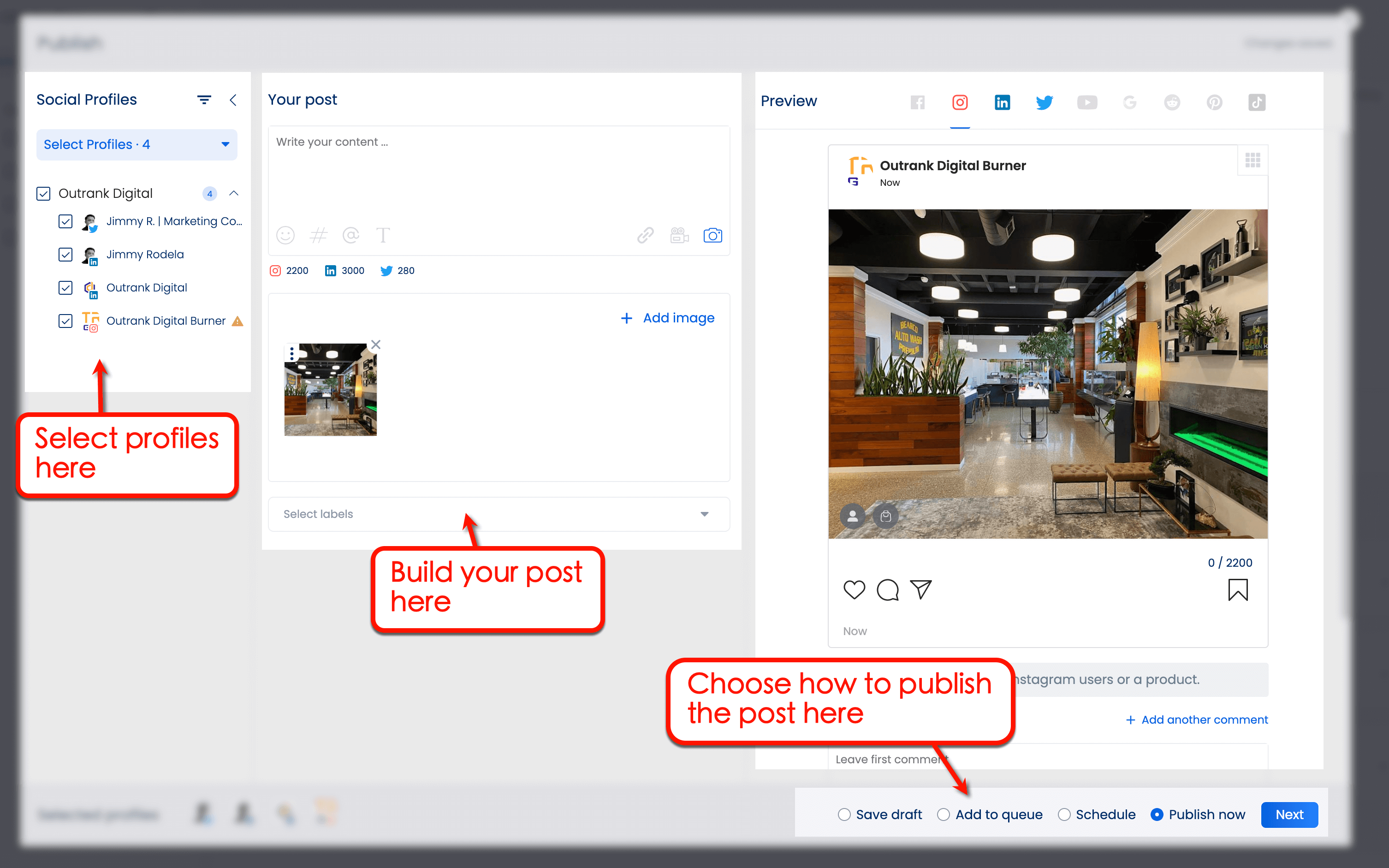Switch preview to the LinkedIn tab
Viewport: 1389px width, 868px height.
[x=1002, y=102]
